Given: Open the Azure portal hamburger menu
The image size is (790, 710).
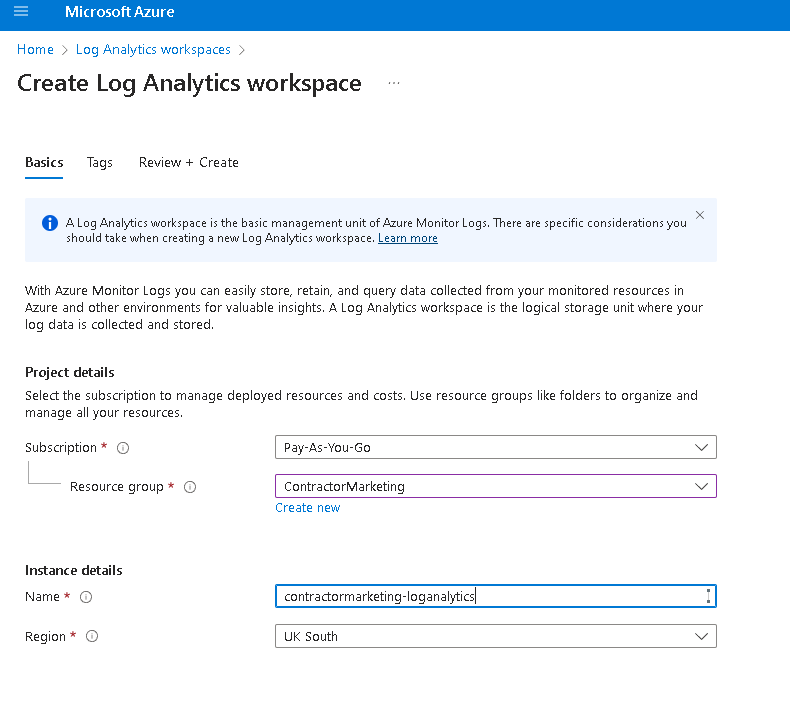Looking at the screenshot, I should tap(21, 11).
